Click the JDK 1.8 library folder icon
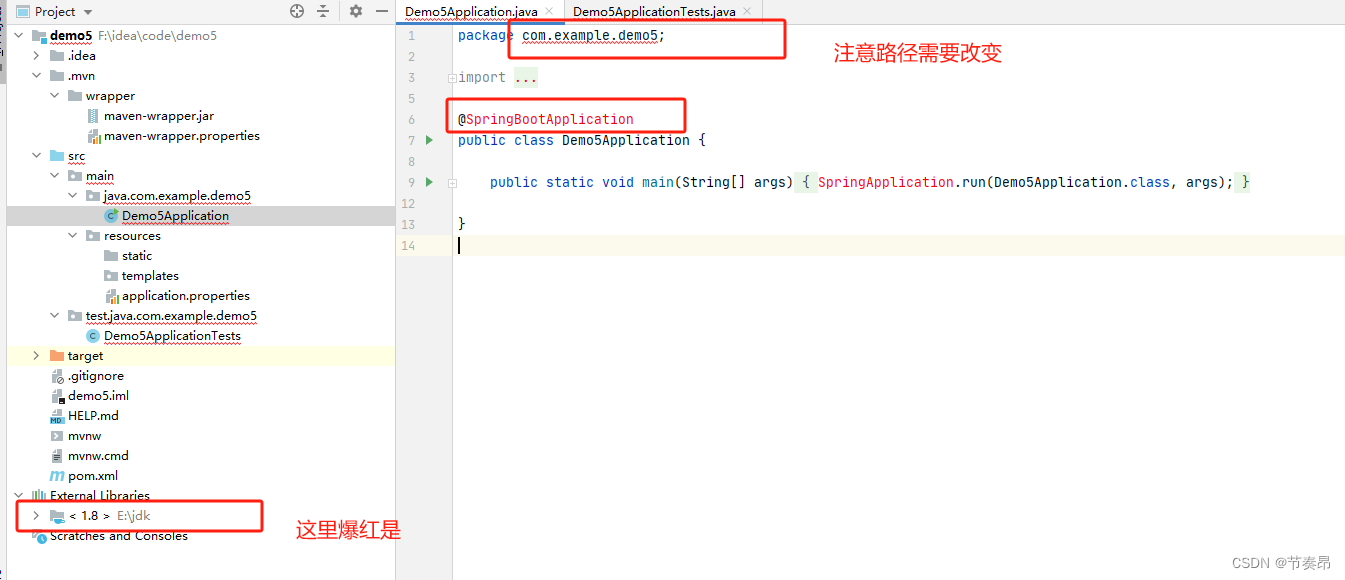 [x=57, y=516]
